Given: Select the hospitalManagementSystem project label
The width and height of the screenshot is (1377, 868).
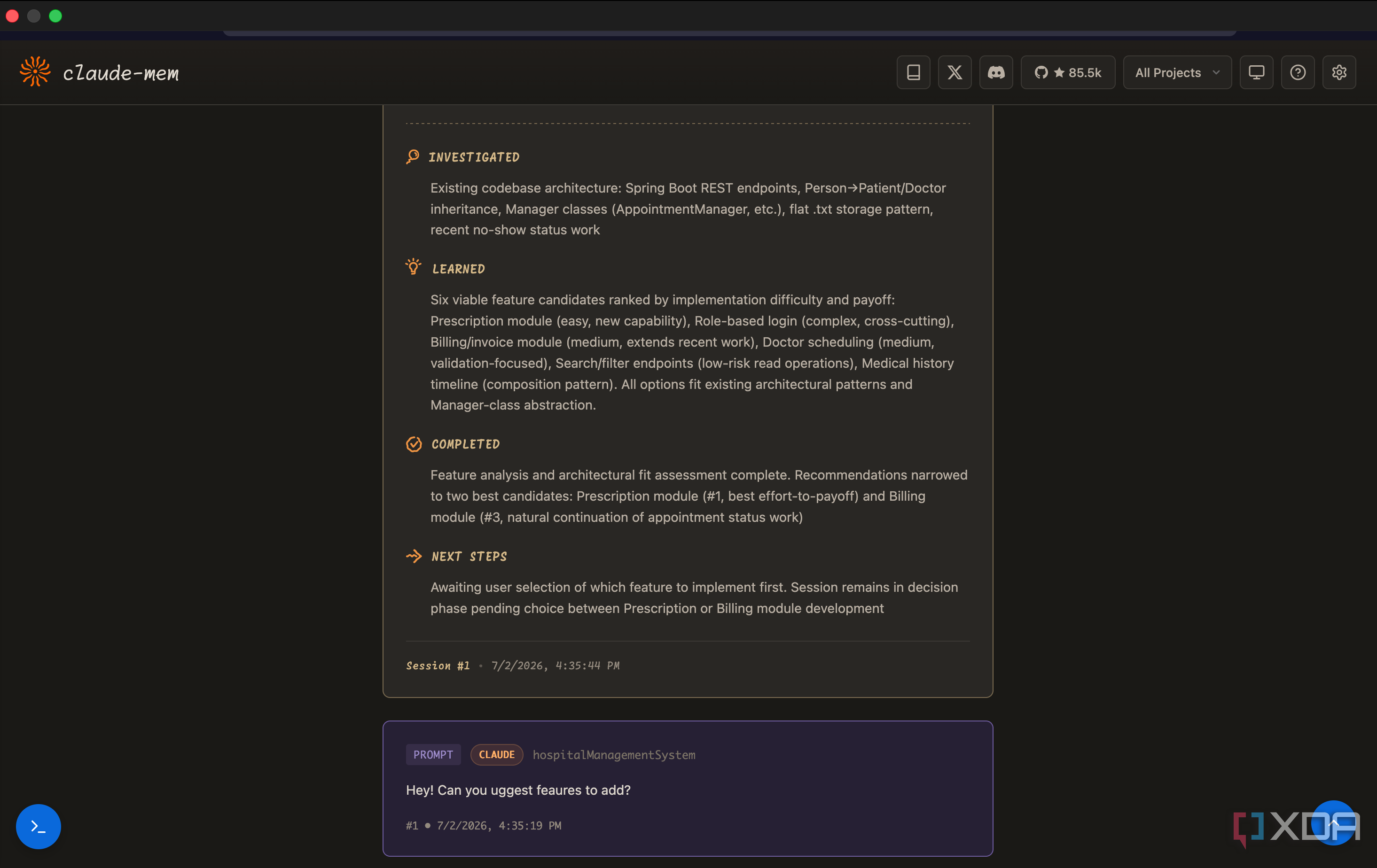Looking at the screenshot, I should point(614,754).
